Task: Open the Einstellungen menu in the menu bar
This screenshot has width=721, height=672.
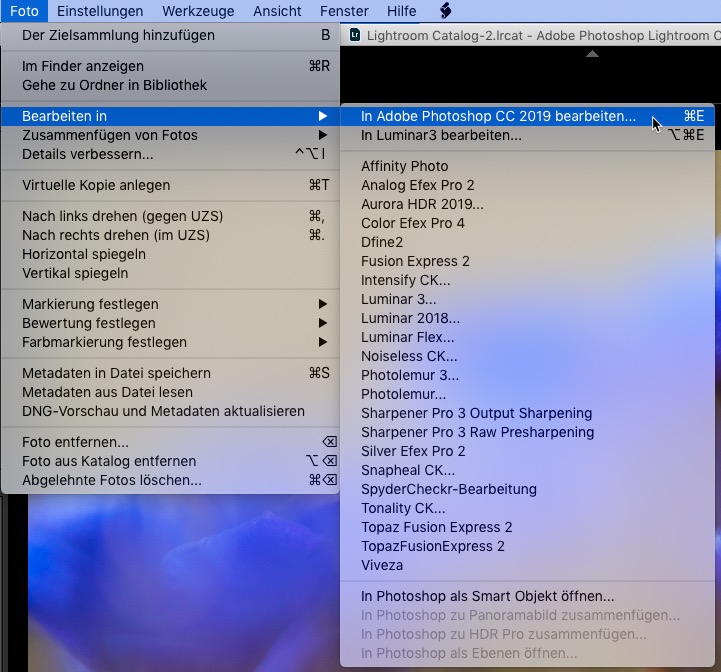Action: (x=99, y=11)
